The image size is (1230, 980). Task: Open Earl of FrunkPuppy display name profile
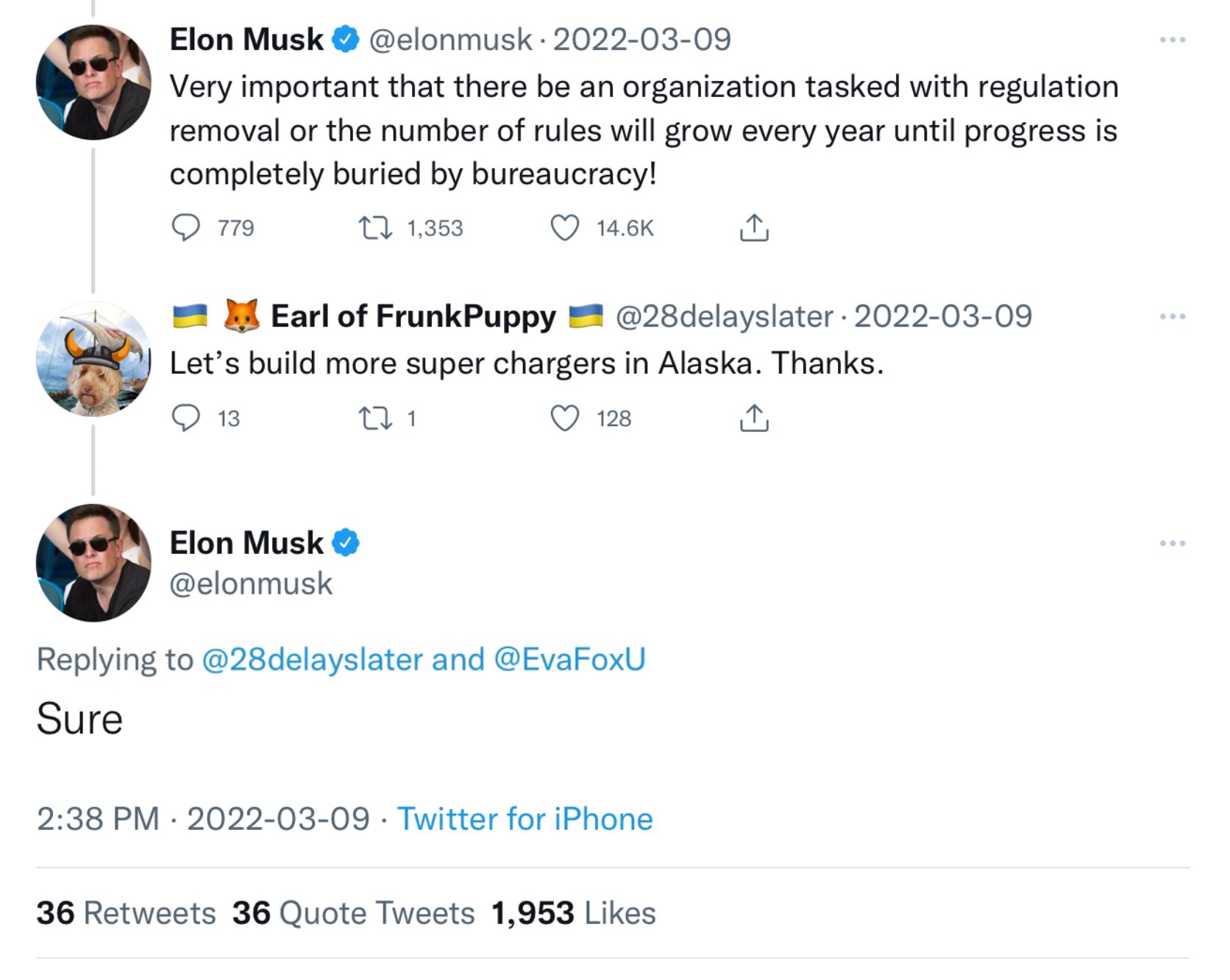tap(413, 316)
